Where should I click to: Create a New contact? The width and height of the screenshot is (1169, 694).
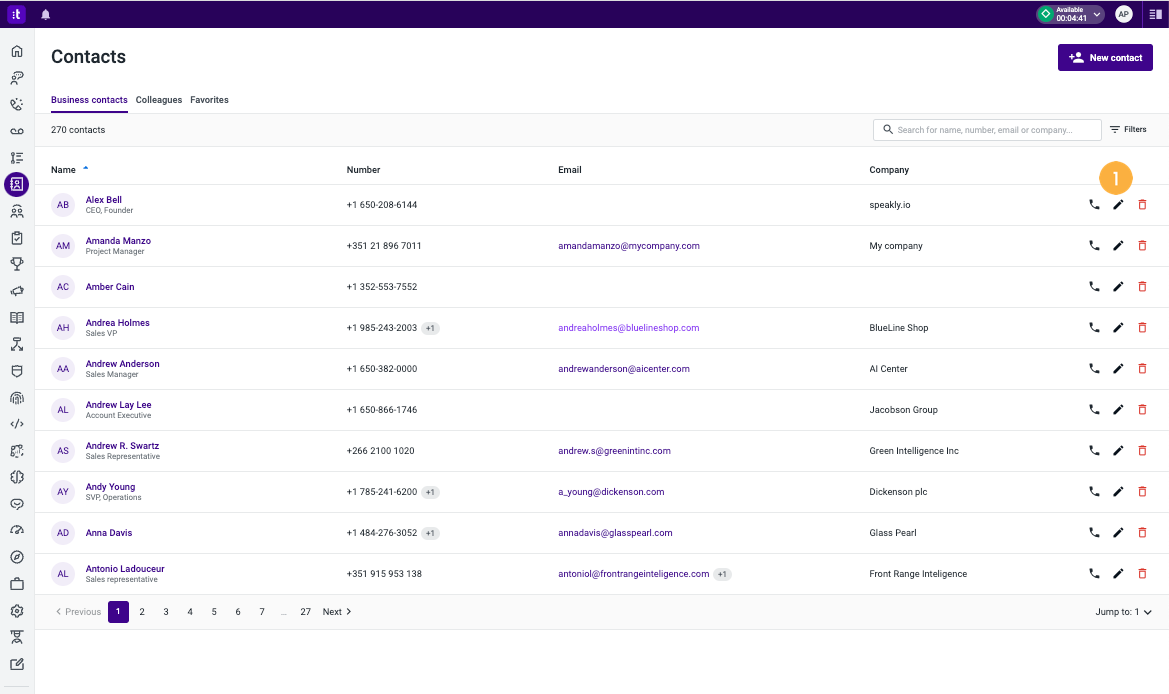(1105, 57)
